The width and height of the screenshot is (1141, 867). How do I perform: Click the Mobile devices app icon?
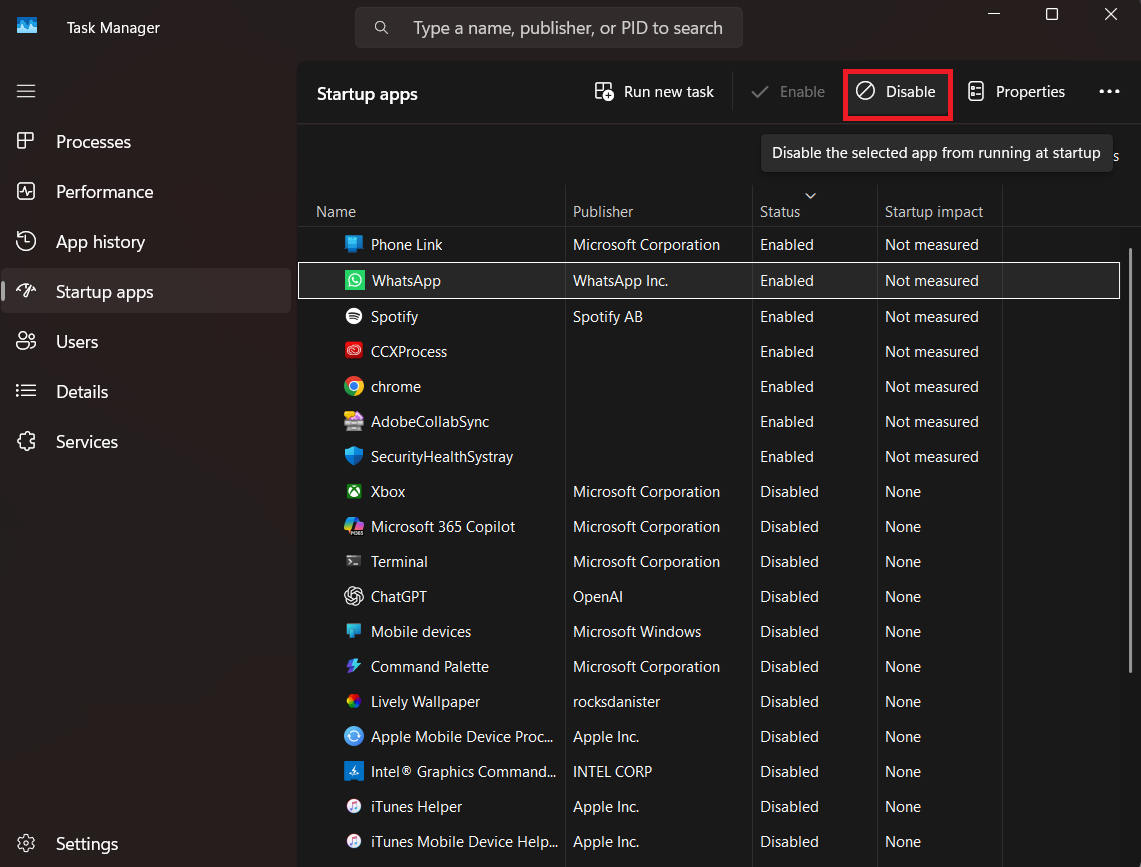[x=354, y=631]
